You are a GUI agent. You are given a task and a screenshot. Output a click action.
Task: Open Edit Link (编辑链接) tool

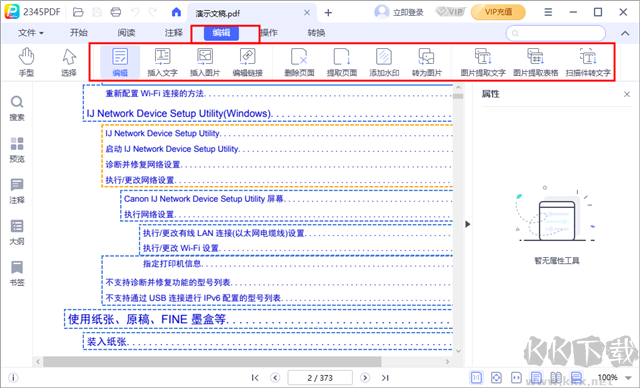(x=247, y=62)
